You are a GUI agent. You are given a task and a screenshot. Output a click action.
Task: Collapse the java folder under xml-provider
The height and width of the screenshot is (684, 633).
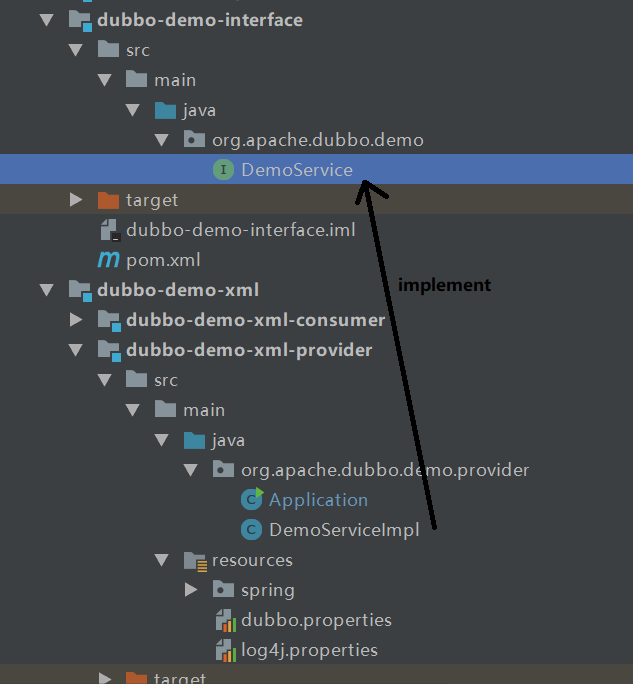pyautogui.click(x=161, y=441)
